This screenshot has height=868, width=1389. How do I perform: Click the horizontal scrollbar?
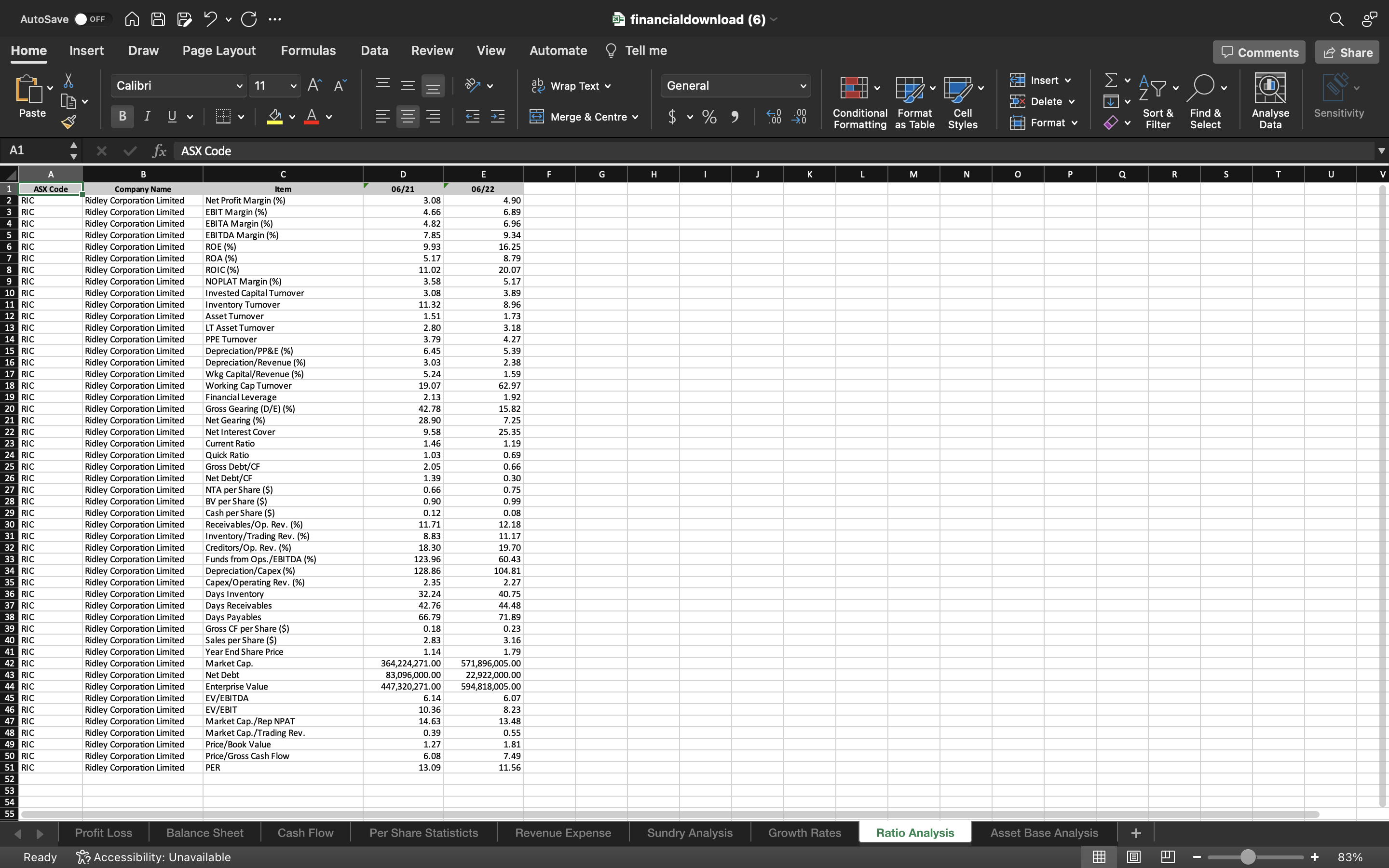click(x=669, y=814)
